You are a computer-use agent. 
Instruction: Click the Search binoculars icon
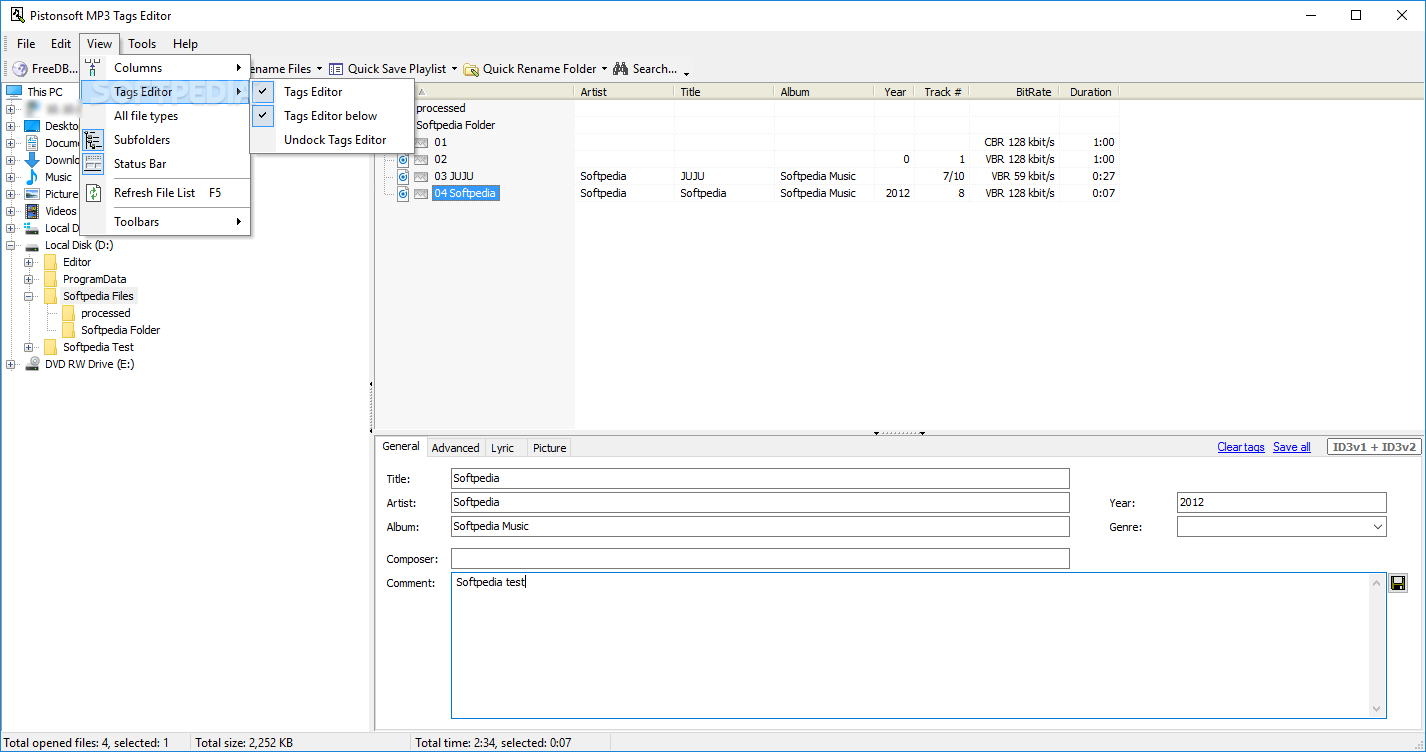620,69
